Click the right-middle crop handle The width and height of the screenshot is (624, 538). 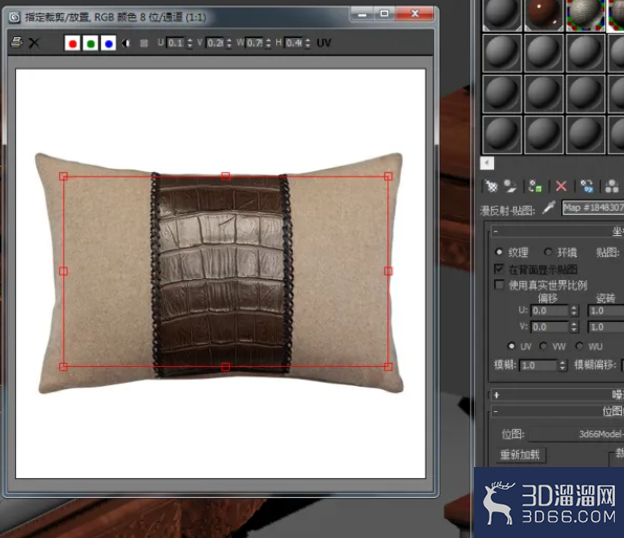[x=388, y=271]
